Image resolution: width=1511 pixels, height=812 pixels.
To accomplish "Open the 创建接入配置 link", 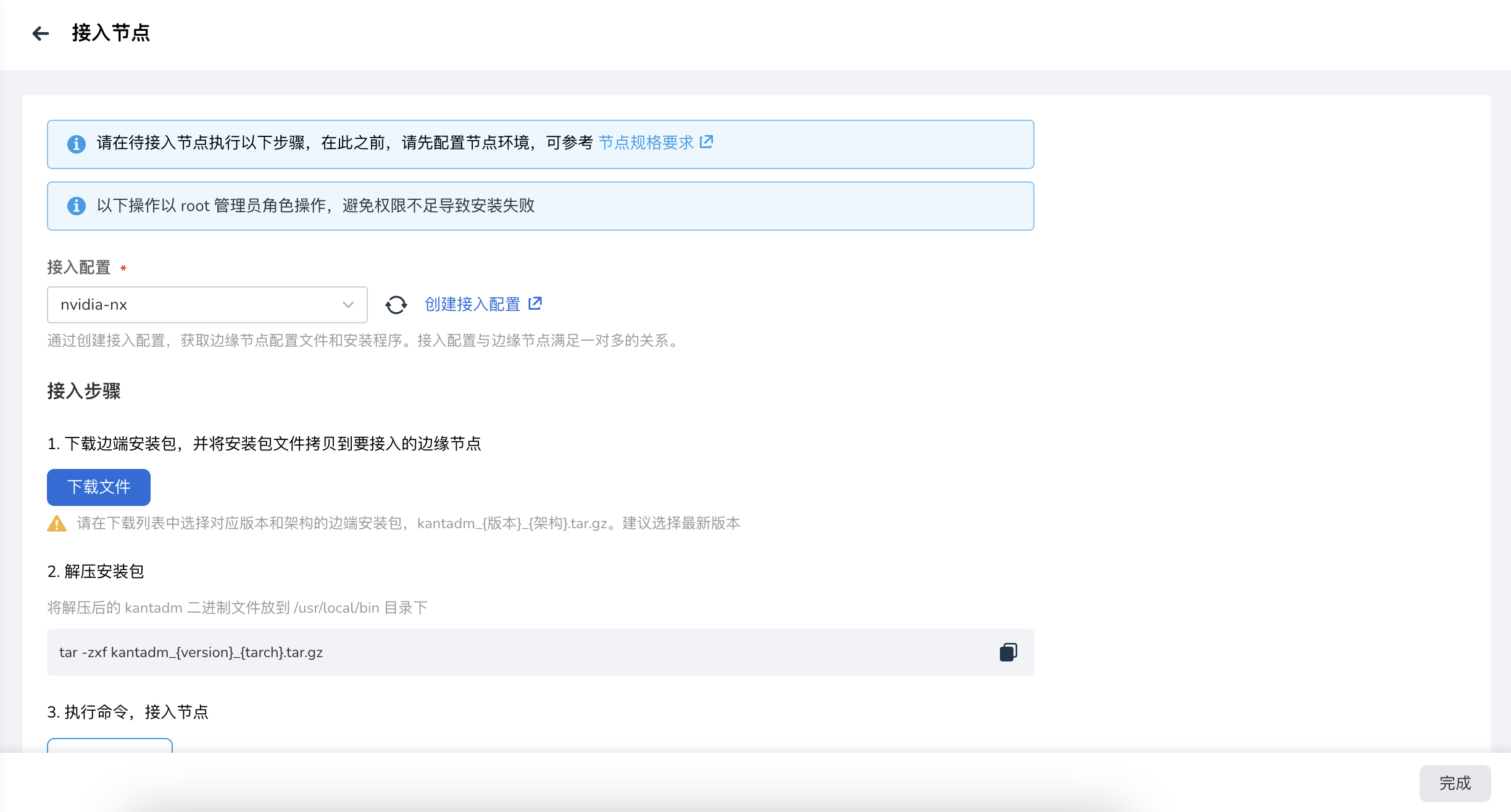I will pyautogui.click(x=472, y=304).
